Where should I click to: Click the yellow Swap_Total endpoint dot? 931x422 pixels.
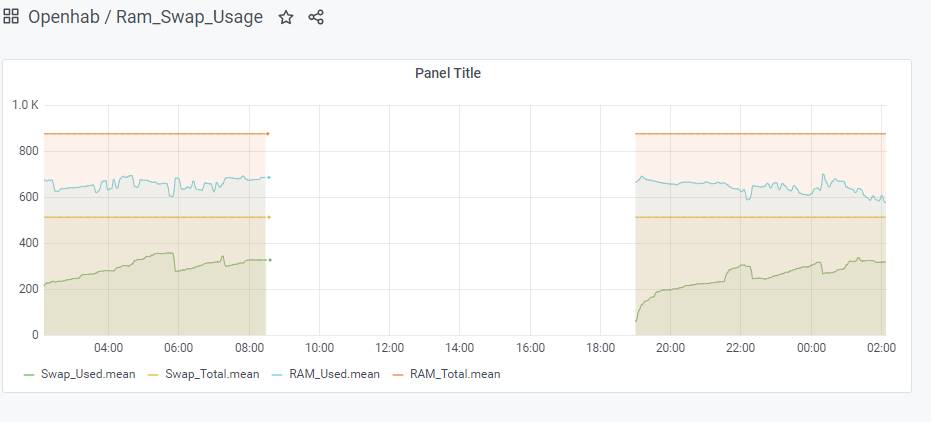click(269, 217)
